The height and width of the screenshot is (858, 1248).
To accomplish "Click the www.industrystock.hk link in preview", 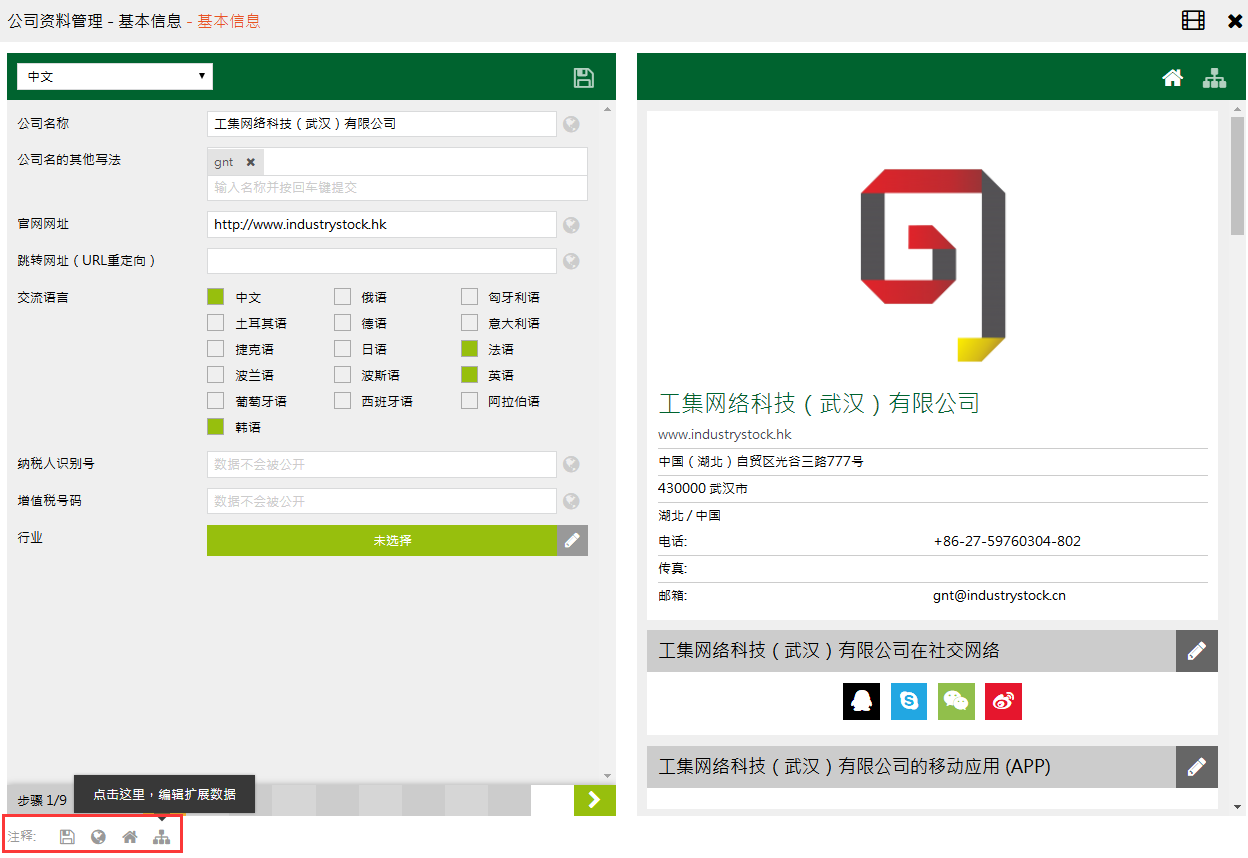I will pyautogui.click(x=724, y=434).
